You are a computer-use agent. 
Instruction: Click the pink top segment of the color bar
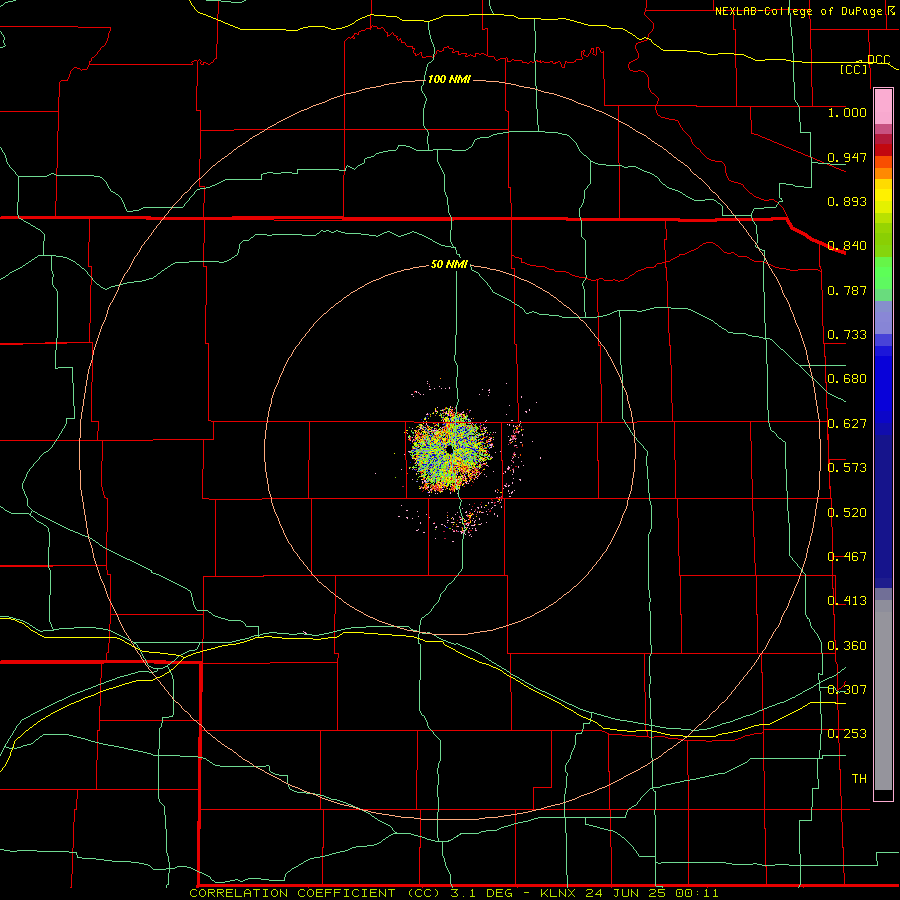point(883,107)
